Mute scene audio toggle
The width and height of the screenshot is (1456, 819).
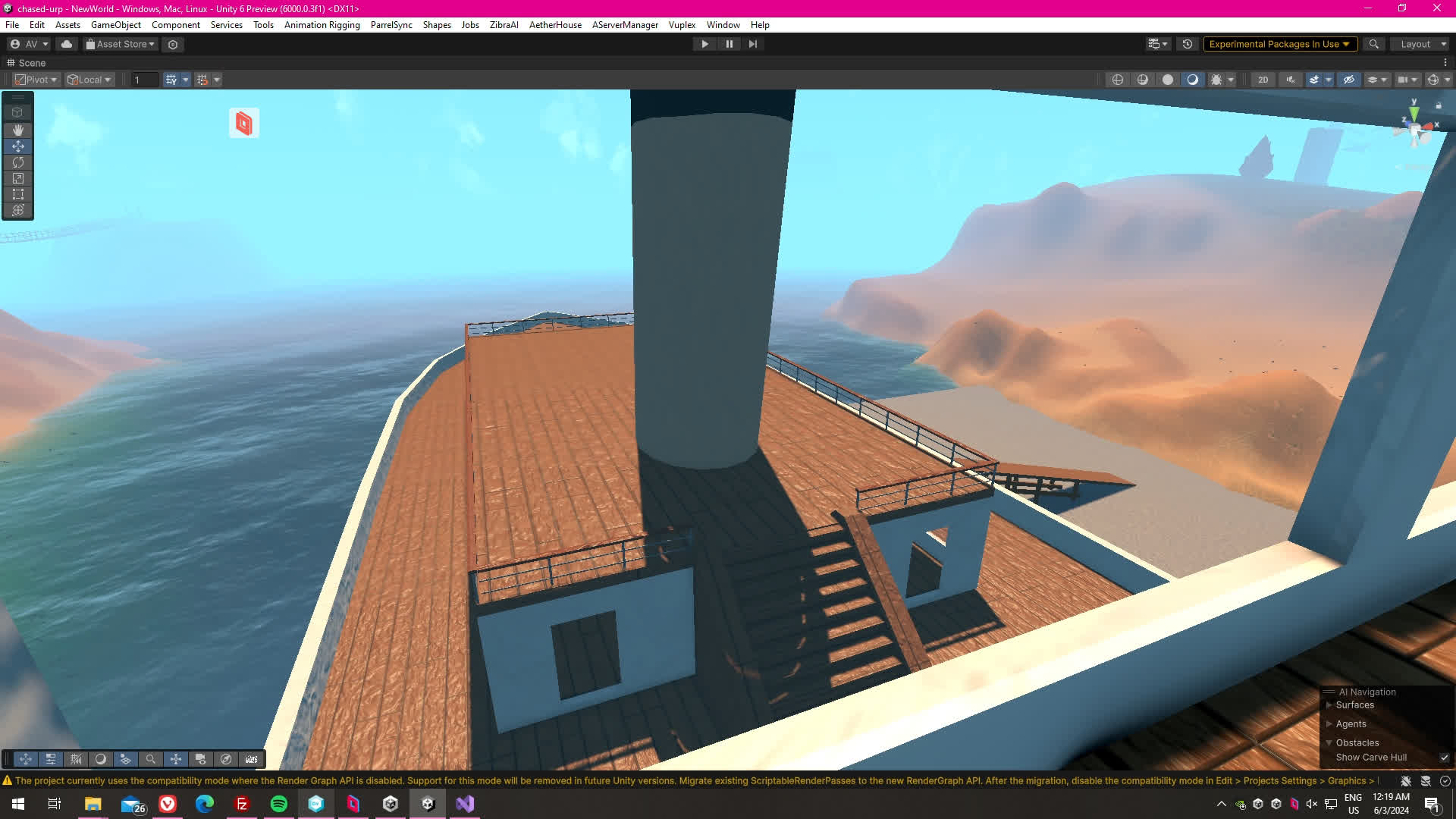[1291, 80]
